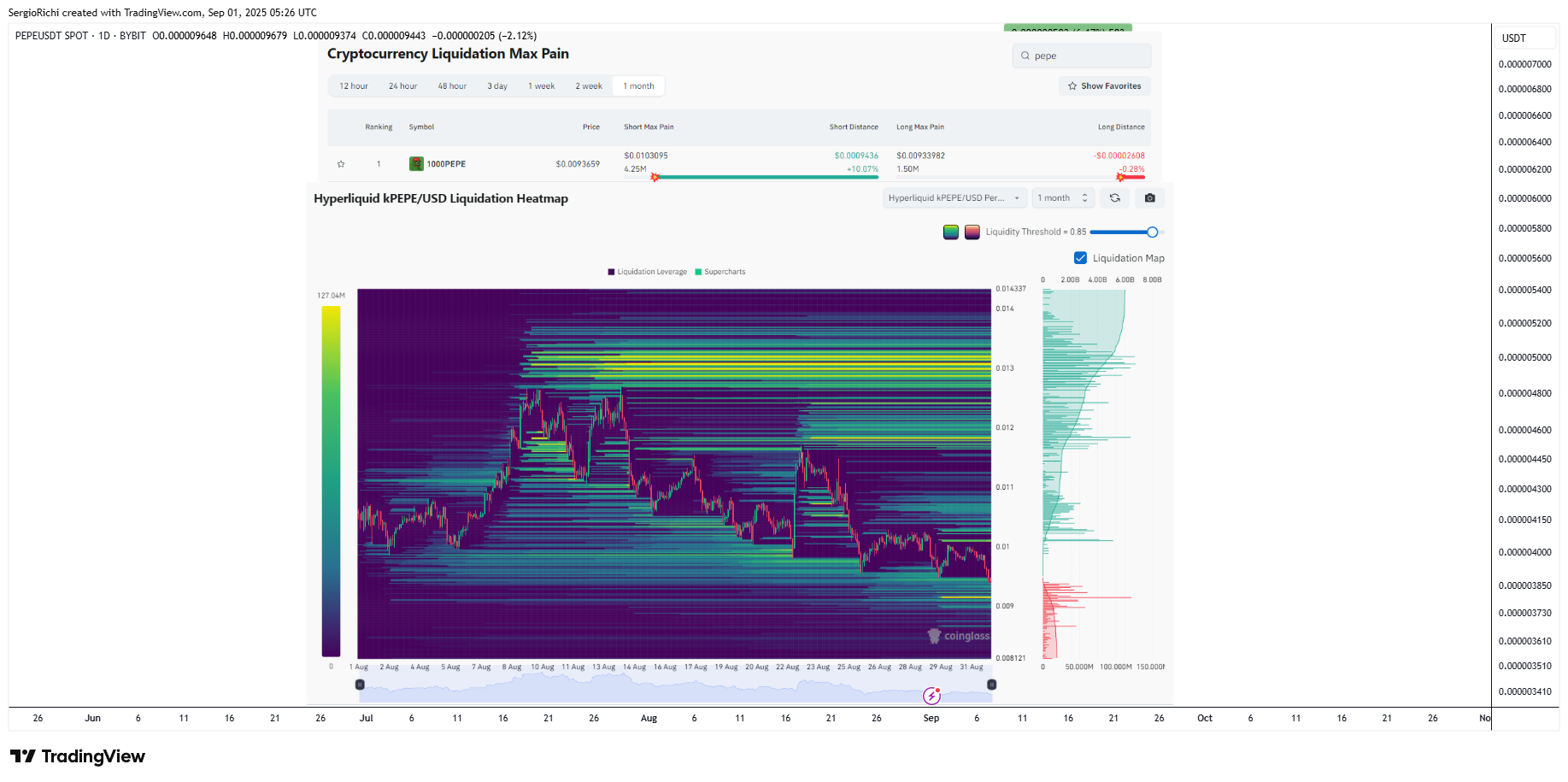
Task: Refresh the liquidation heatmap with the reload icon
Action: pyautogui.click(x=1115, y=197)
